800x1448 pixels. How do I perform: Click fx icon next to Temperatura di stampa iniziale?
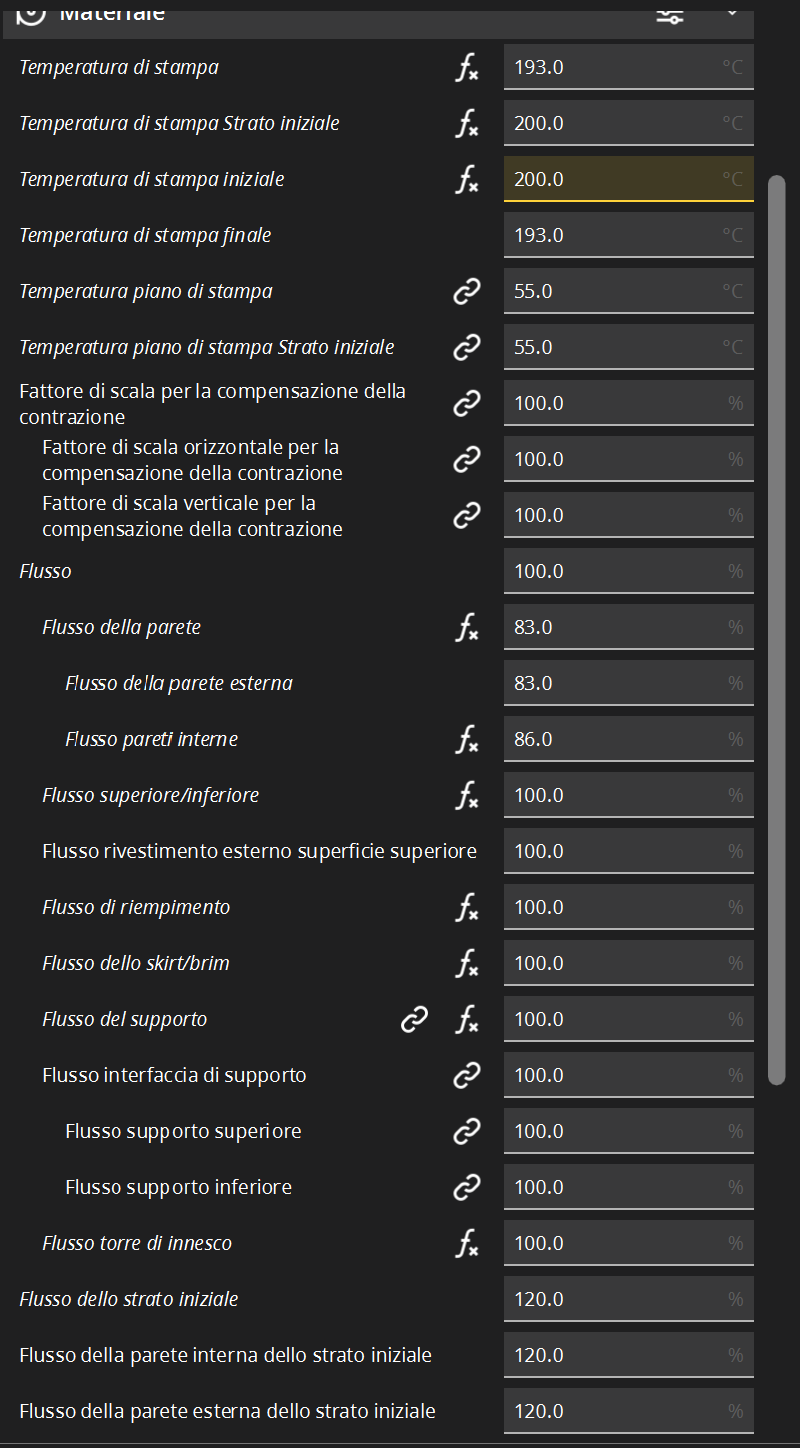[x=466, y=180]
